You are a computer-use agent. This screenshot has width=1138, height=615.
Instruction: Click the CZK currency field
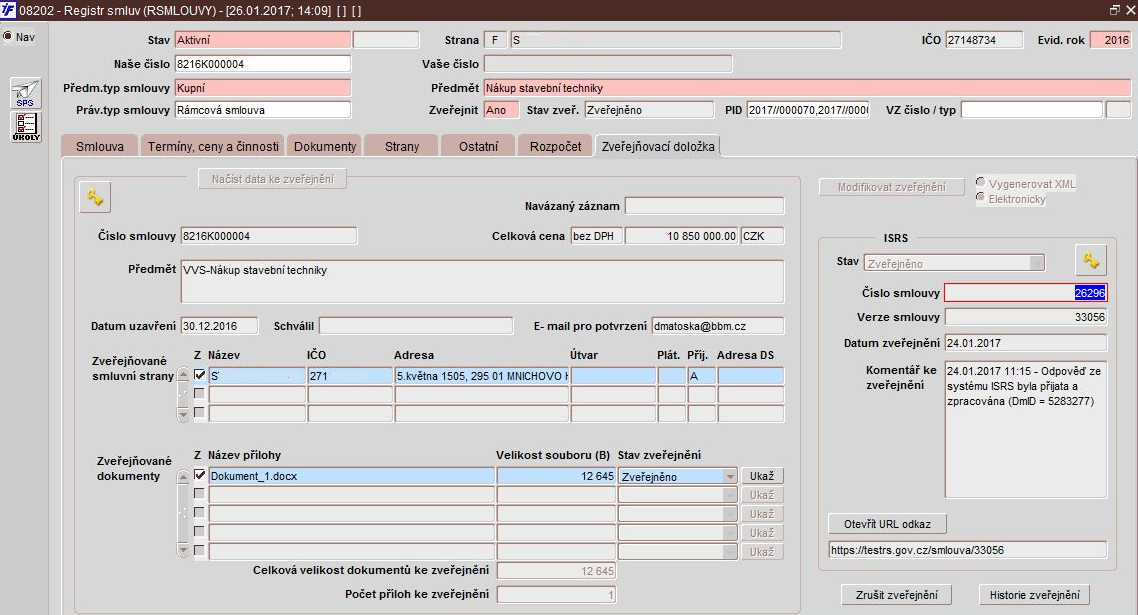click(762, 236)
